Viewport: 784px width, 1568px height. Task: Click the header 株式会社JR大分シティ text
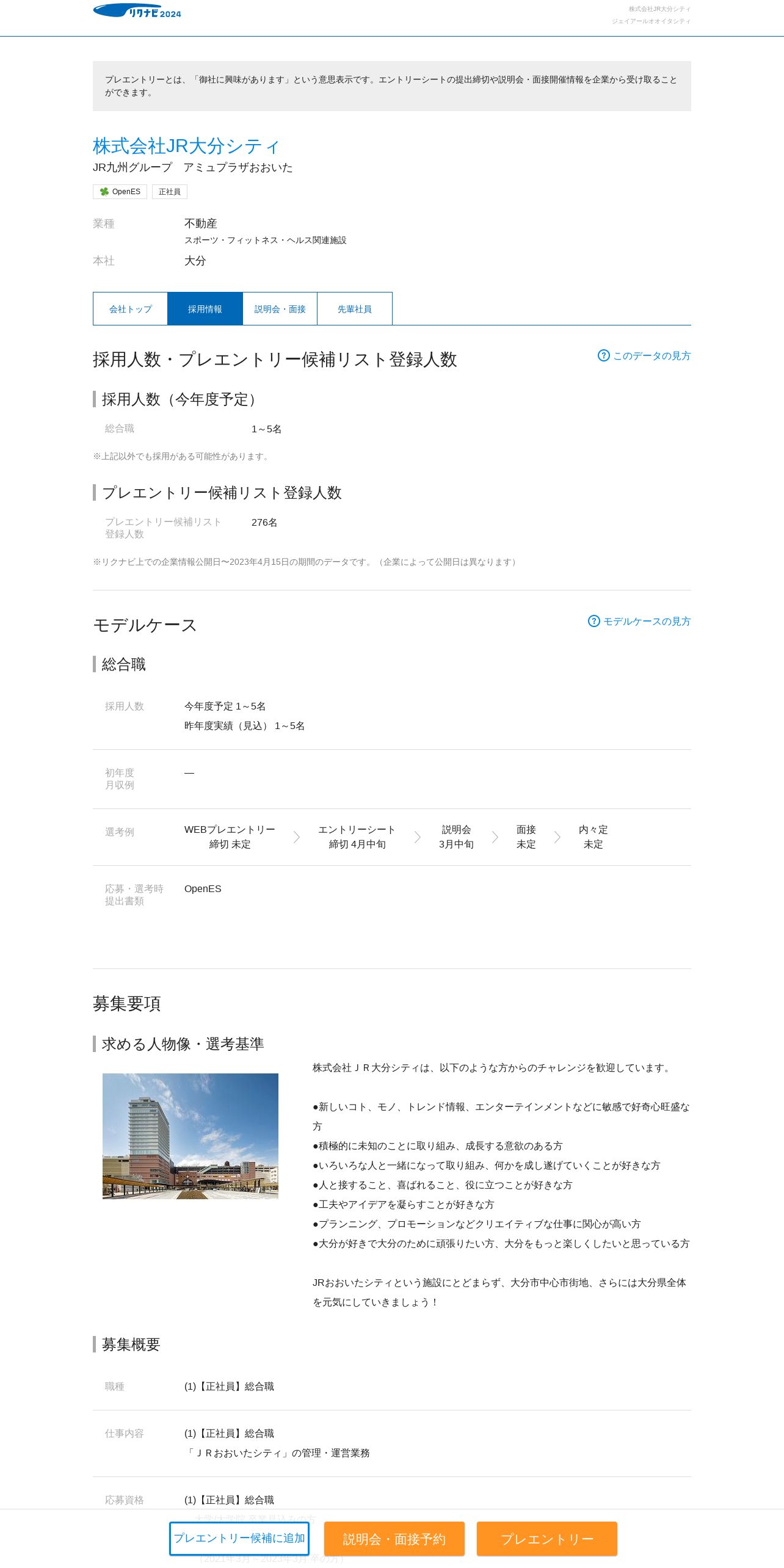click(659, 9)
